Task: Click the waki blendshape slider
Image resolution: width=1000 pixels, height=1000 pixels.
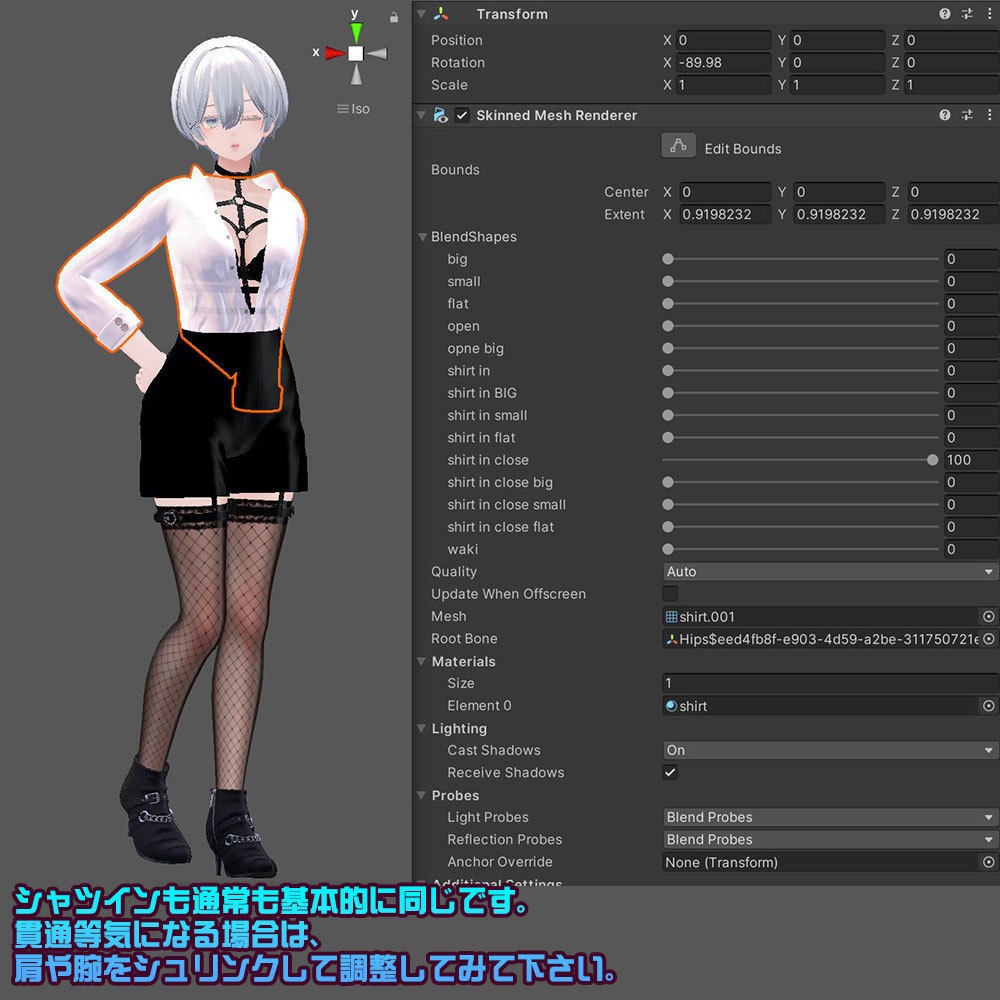Action: 800,549
